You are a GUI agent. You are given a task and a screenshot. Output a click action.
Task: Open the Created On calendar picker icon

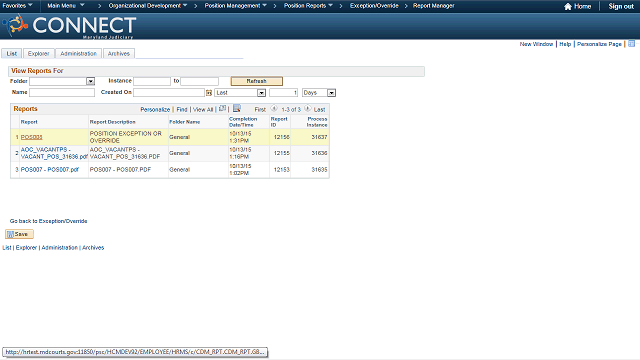tap(209, 93)
